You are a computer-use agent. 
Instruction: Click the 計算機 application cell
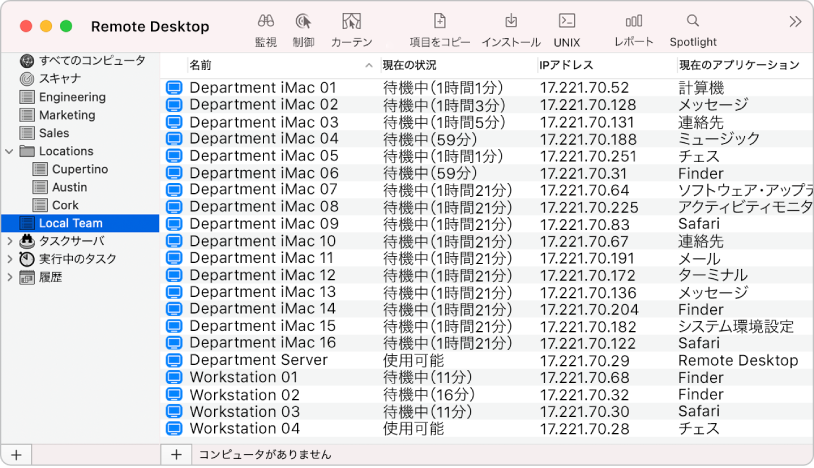pos(701,88)
